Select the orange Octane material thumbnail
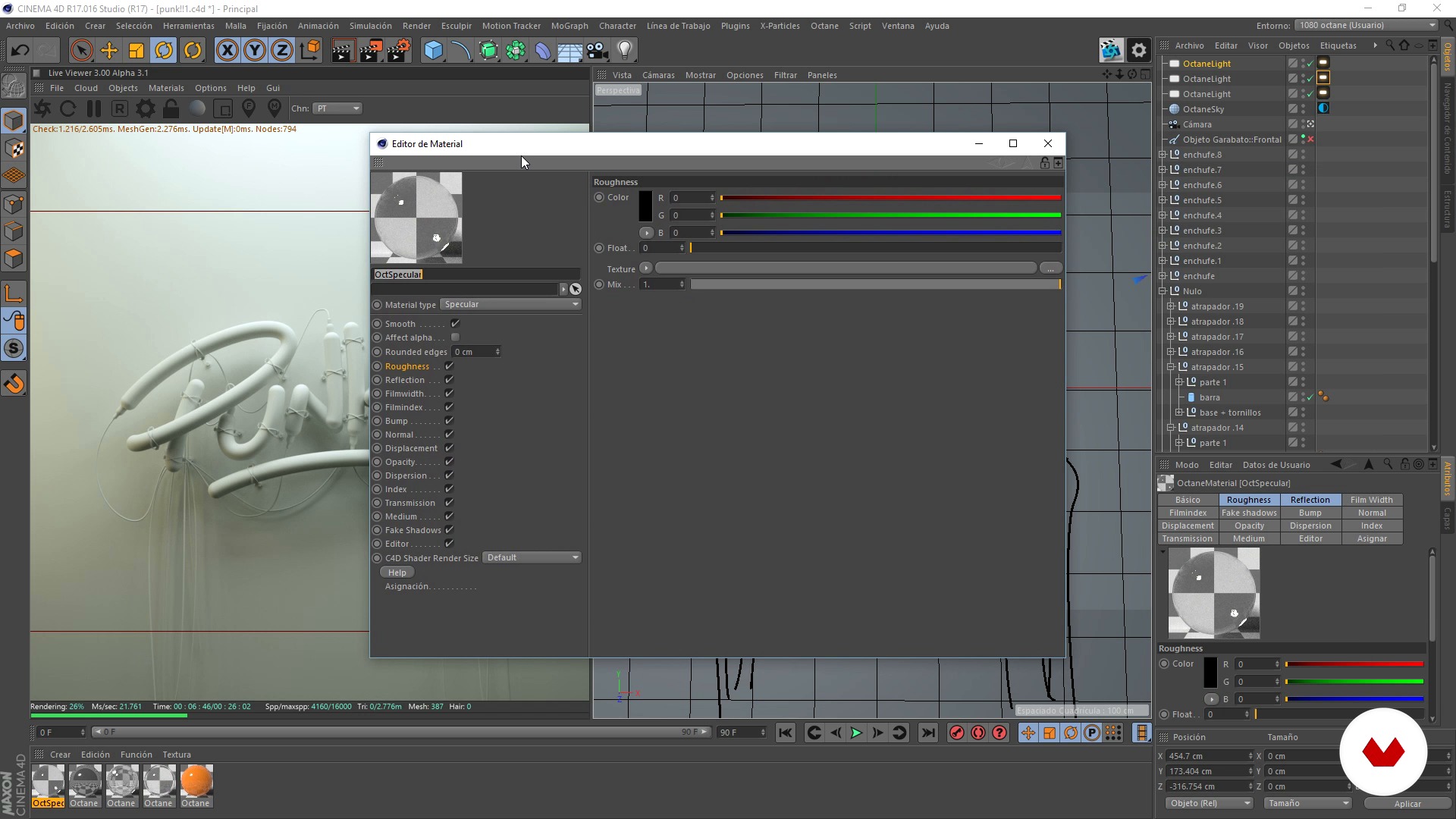The image size is (1456, 819). coord(196,781)
